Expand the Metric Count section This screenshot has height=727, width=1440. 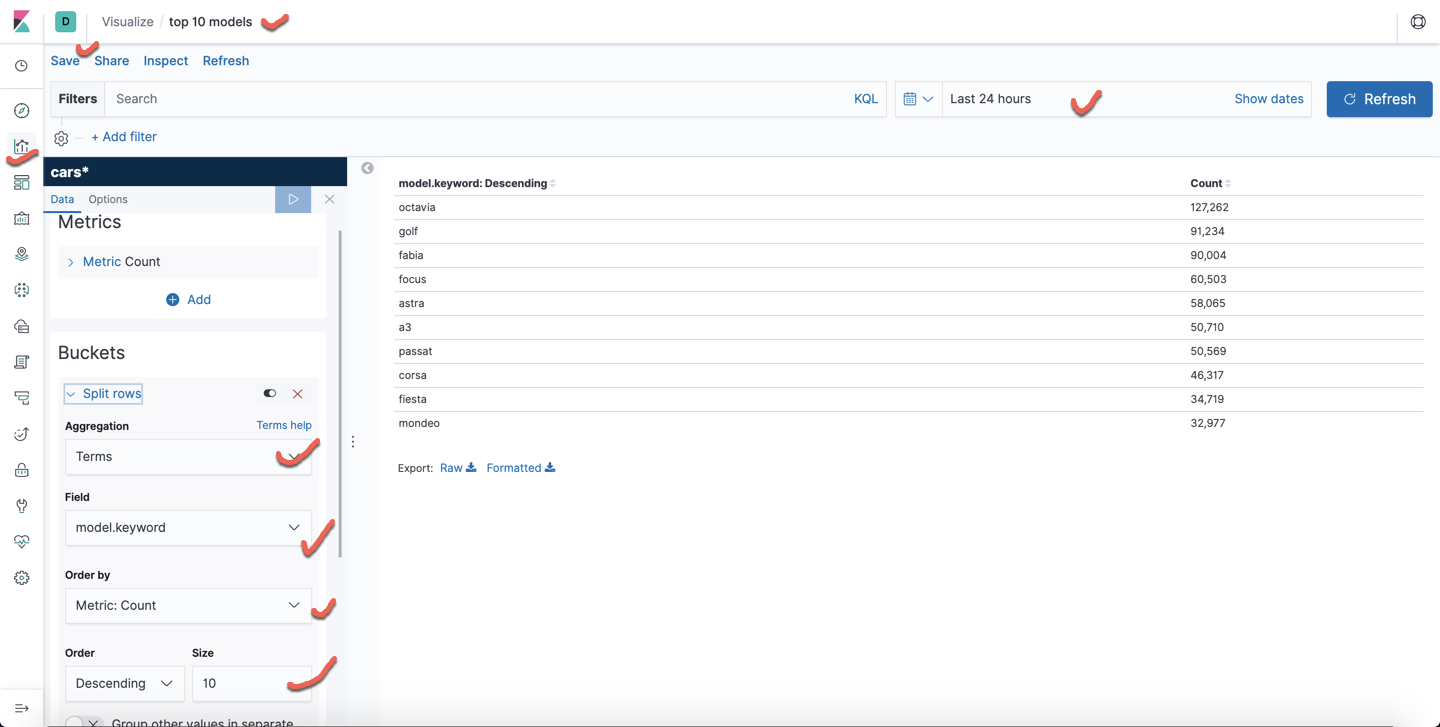(120, 261)
